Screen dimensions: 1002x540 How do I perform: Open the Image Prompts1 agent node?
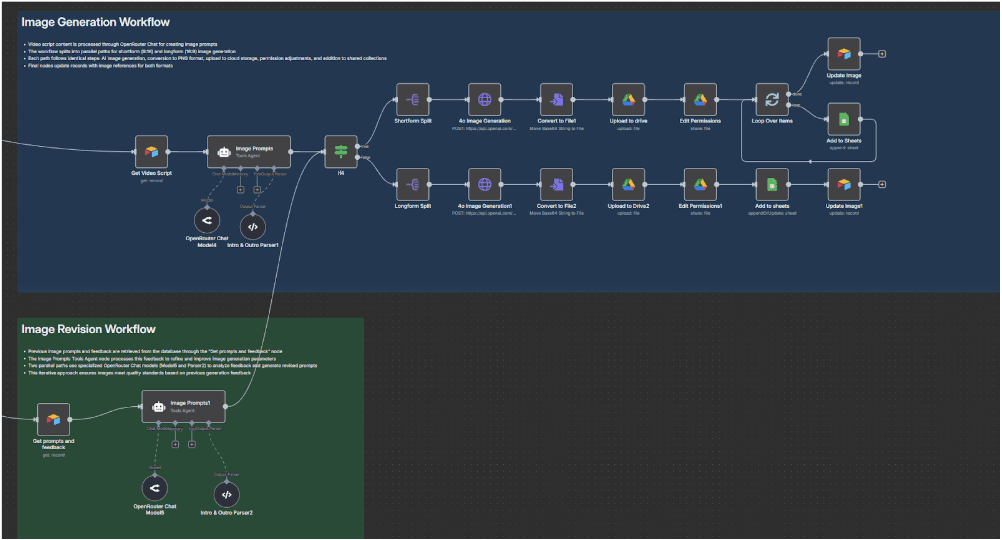[183, 406]
